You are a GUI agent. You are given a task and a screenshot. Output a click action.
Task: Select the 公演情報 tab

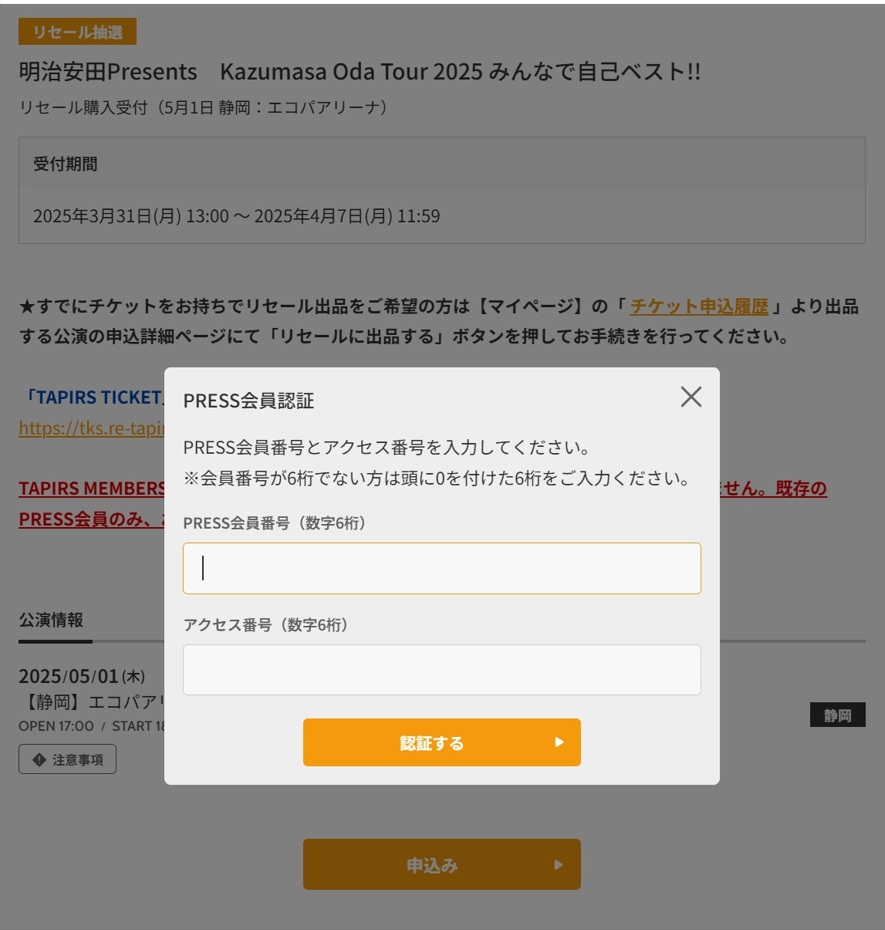coord(51,620)
